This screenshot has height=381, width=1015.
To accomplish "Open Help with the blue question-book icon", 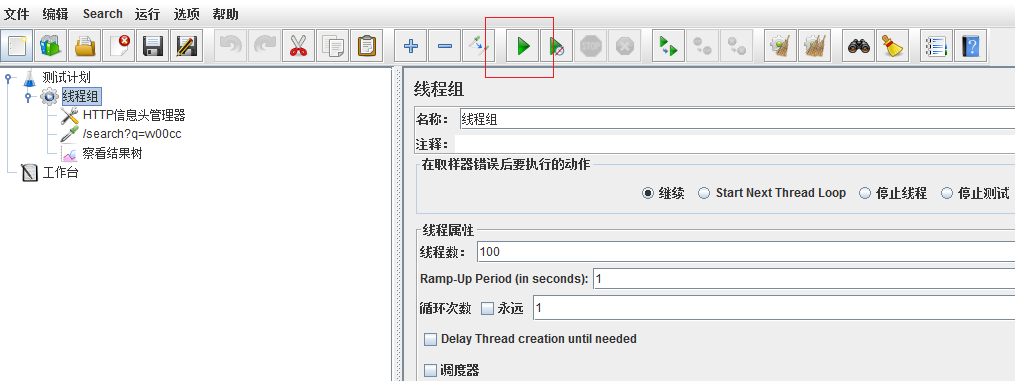I will tap(970, 46).
